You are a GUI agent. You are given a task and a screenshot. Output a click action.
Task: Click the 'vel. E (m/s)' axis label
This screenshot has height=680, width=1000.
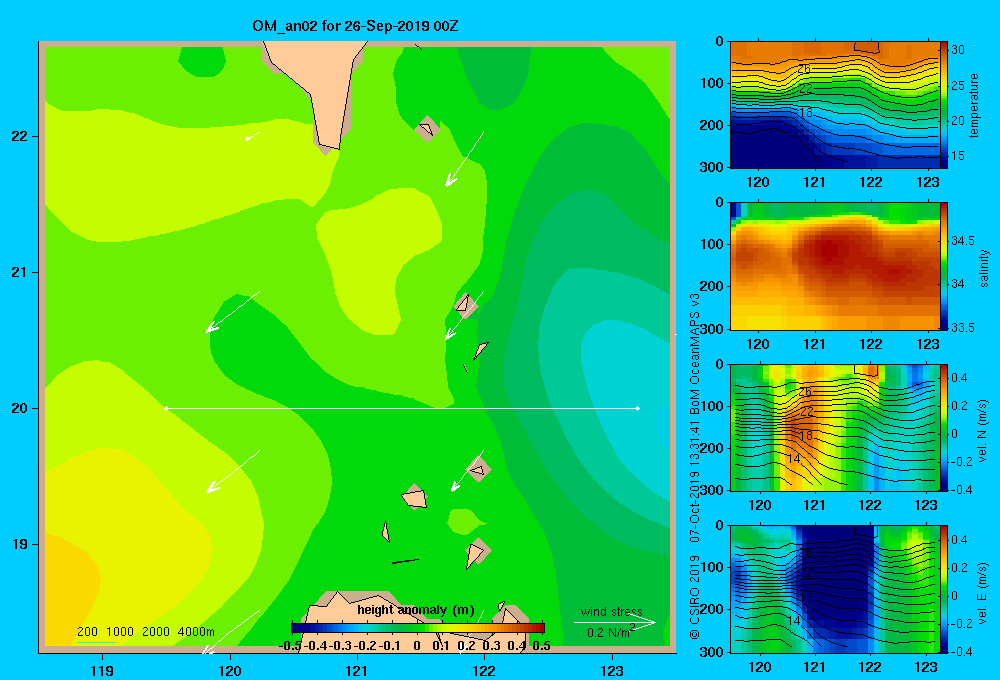click(x=983, y=592)
